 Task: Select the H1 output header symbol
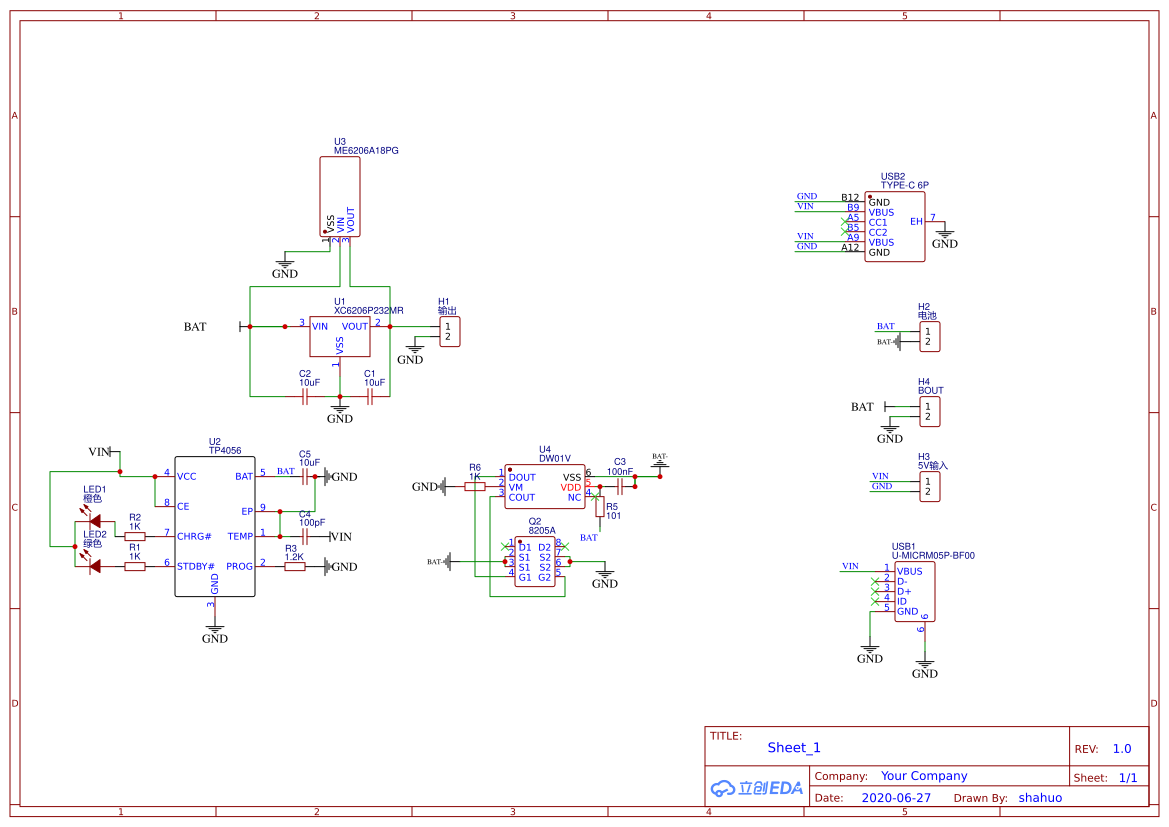click(x=450, y=332)
